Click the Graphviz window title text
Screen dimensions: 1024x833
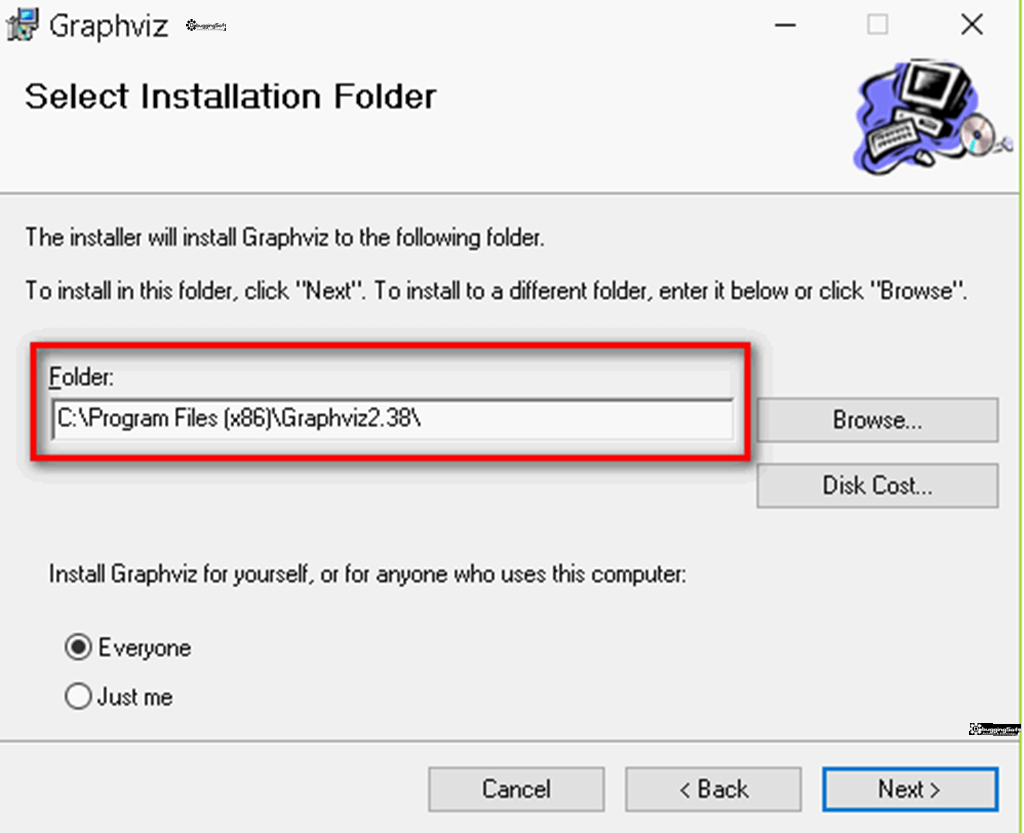tap(108, 26)
